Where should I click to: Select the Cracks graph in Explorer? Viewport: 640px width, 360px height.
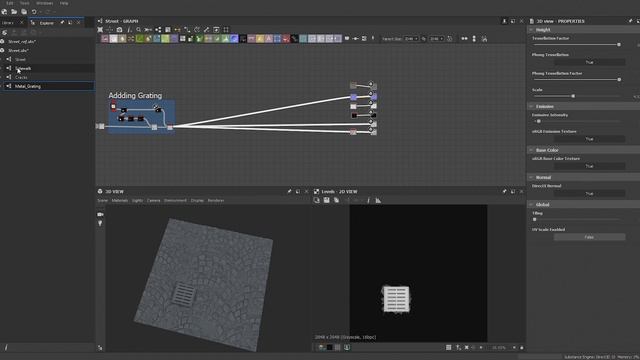(x=21, y=78)
